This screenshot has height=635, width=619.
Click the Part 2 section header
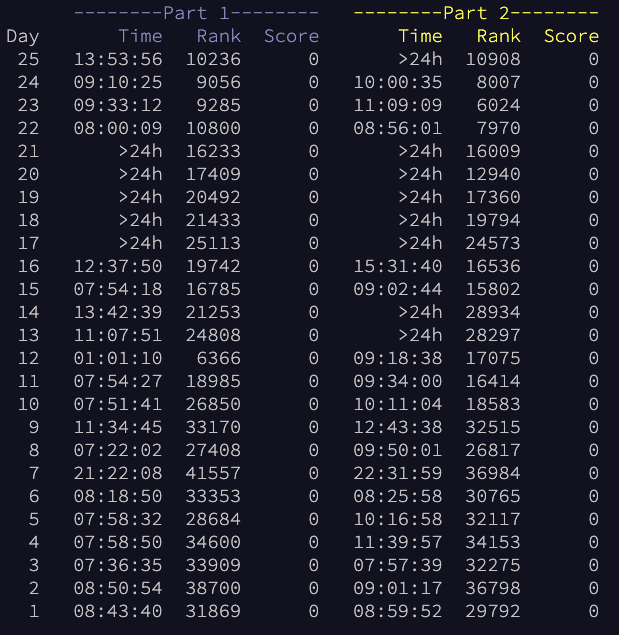476,13
